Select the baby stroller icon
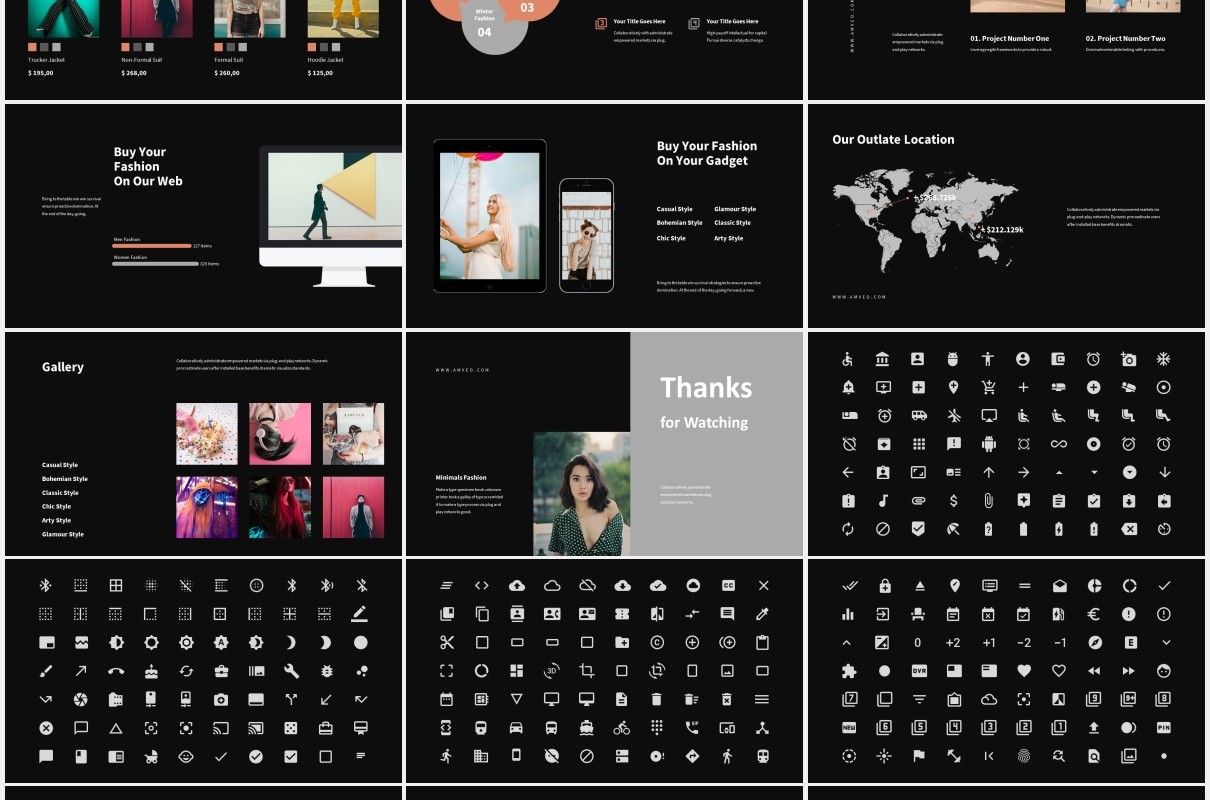This screenshot has width=1210, height=800. (x=151, y=757)
